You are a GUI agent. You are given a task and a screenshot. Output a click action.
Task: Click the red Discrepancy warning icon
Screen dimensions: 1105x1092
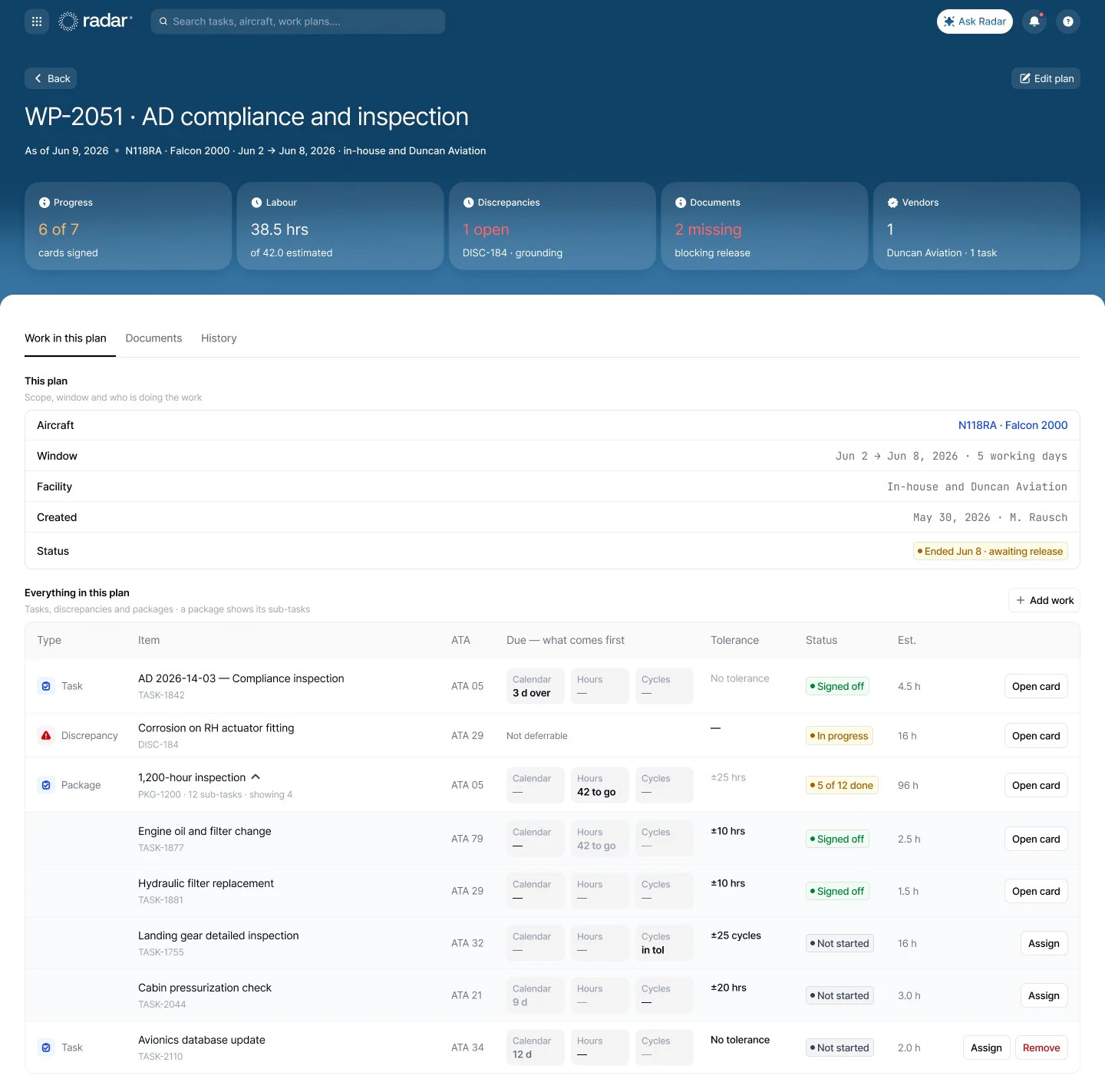[46, 735]
